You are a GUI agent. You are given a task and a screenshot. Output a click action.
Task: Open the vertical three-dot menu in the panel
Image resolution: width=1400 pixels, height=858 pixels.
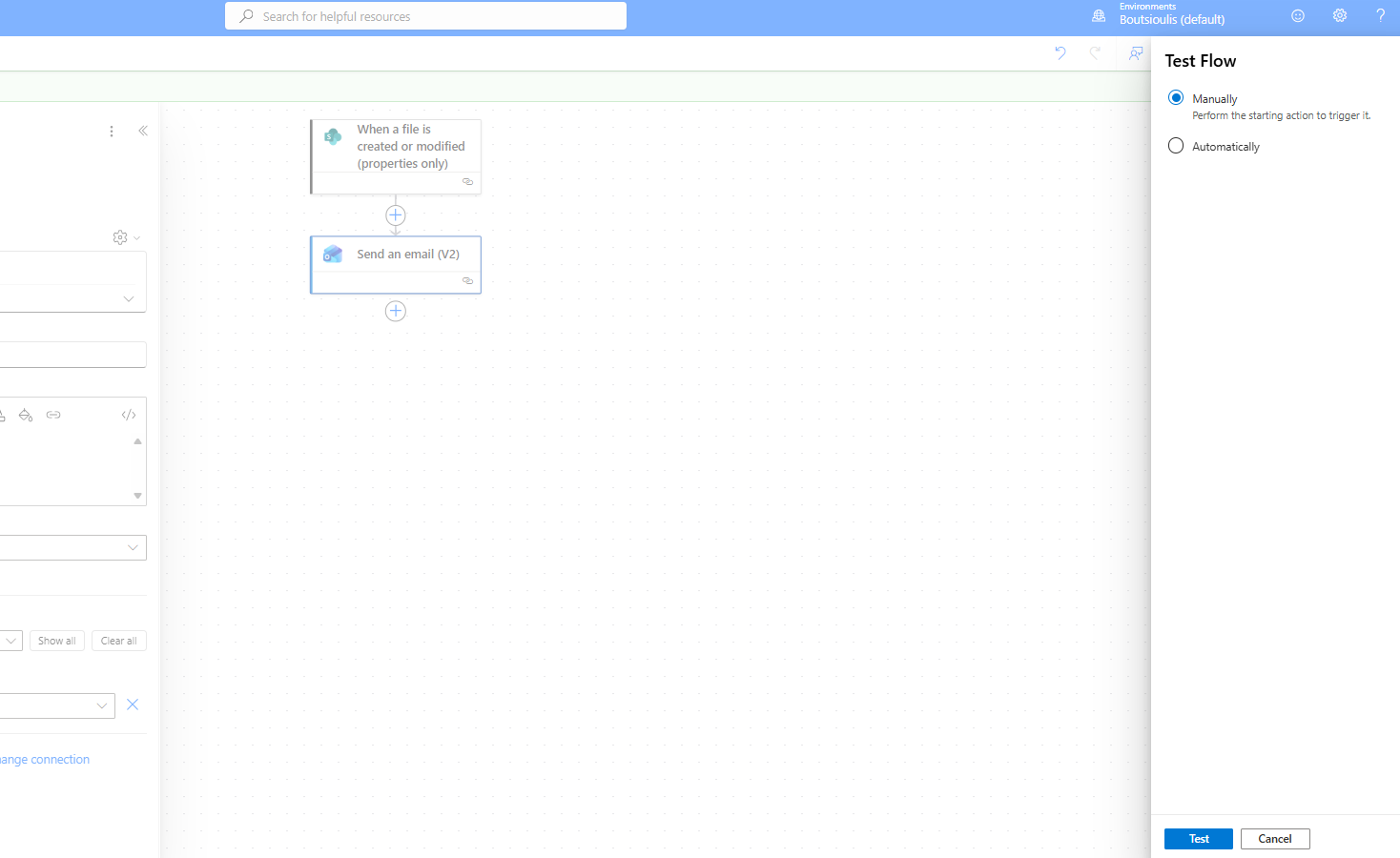click(x=112, y=132)
